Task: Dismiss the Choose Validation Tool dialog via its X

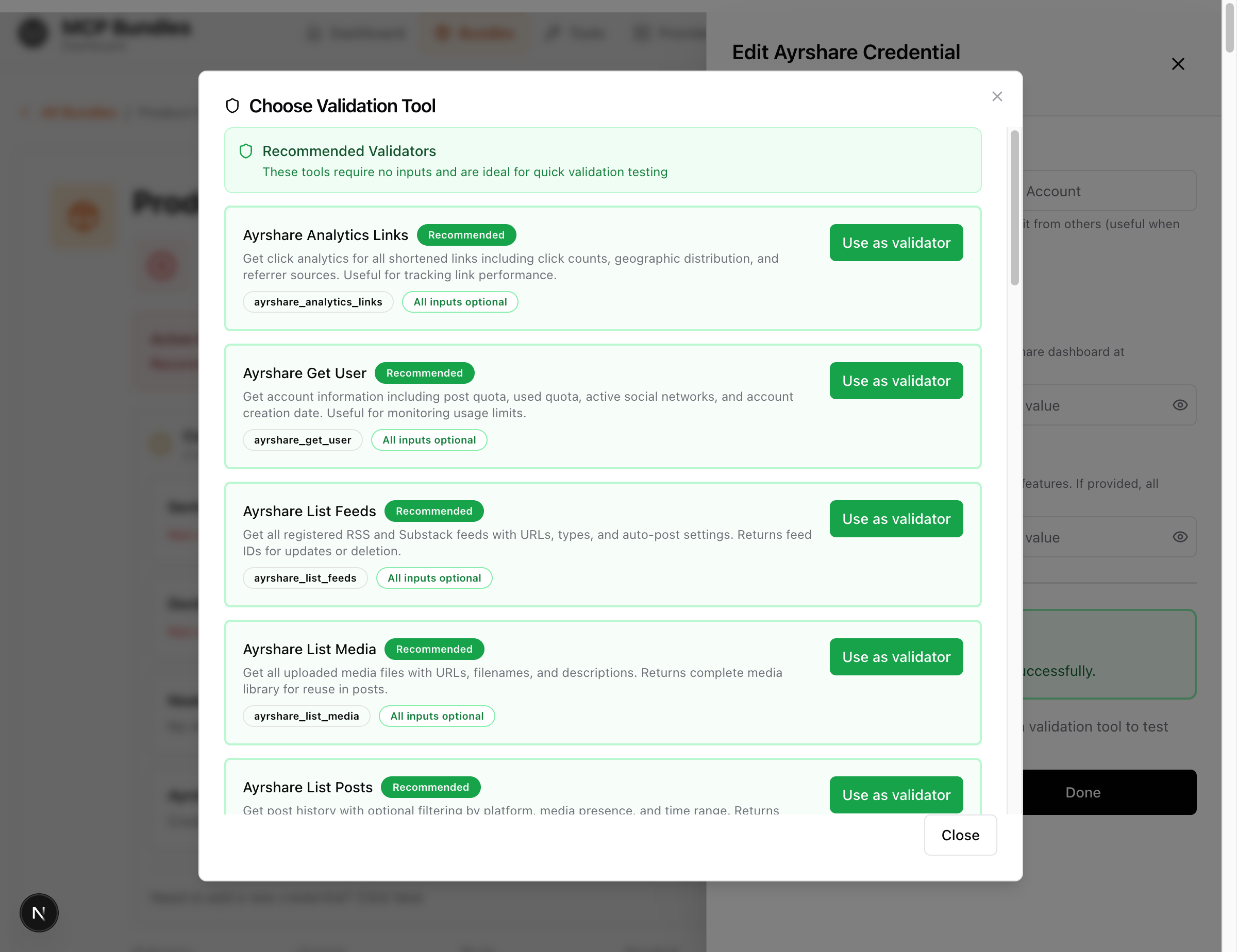Action: (997, 96)
